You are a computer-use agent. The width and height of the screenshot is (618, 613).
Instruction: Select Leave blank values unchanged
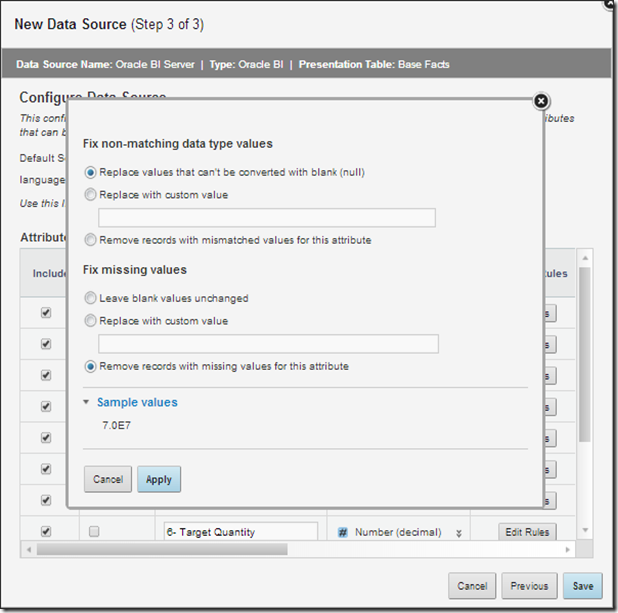click(x=91, y=298)
